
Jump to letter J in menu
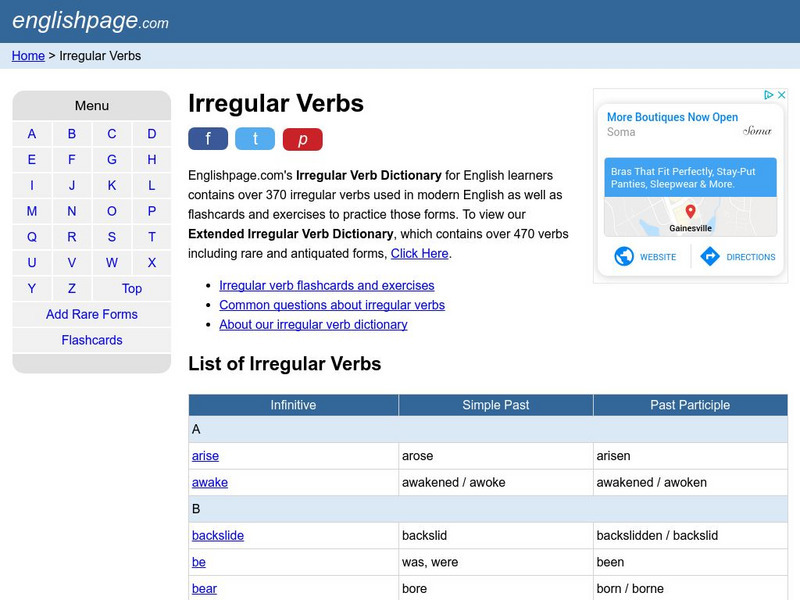pyautogui.click(x=72, y=185)
